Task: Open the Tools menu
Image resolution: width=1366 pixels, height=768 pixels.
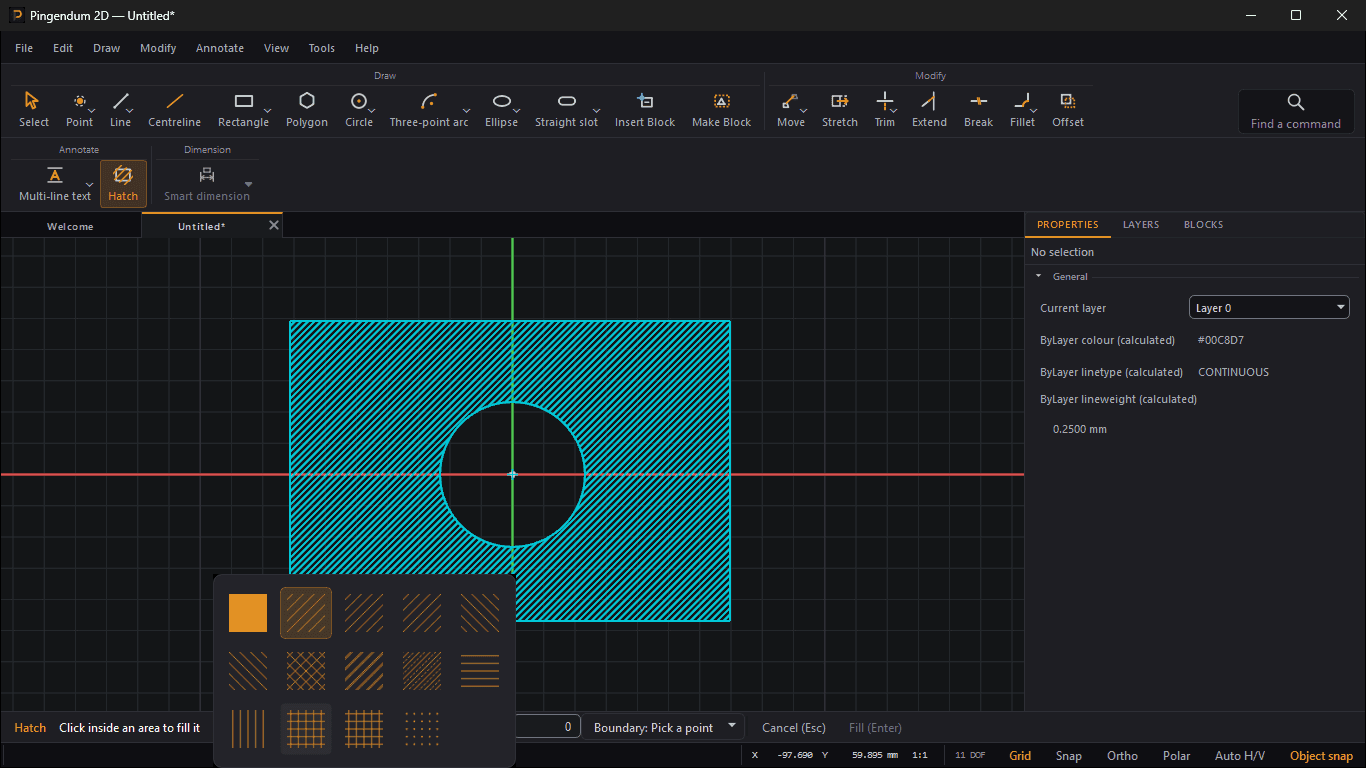Action: (x=322, y=48)
